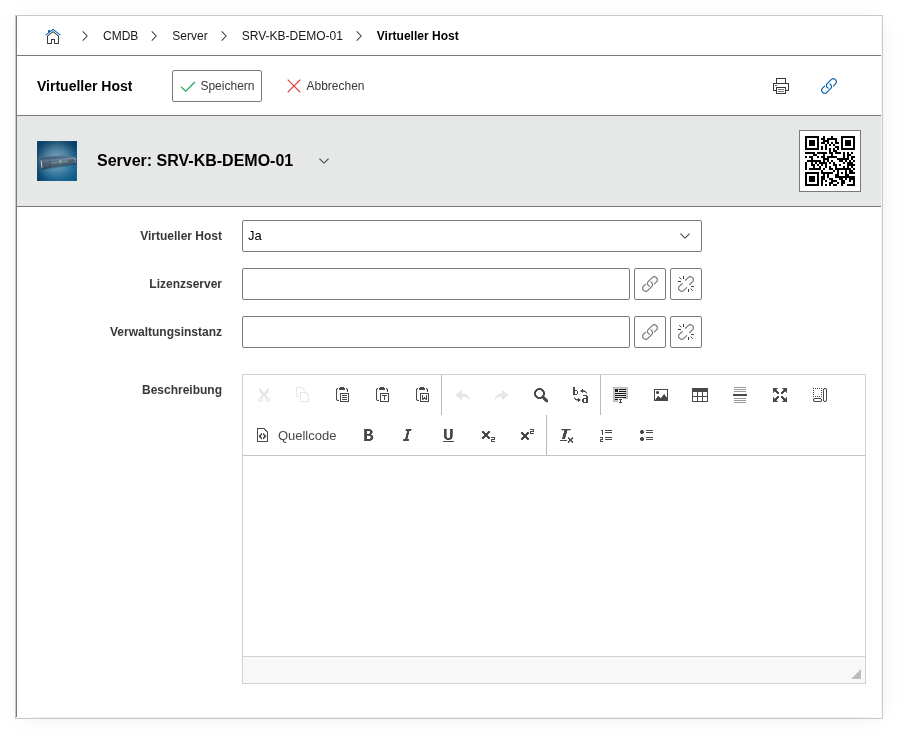
Task: Open CMDB from the breadcrumb
Action: coord(120,35)
